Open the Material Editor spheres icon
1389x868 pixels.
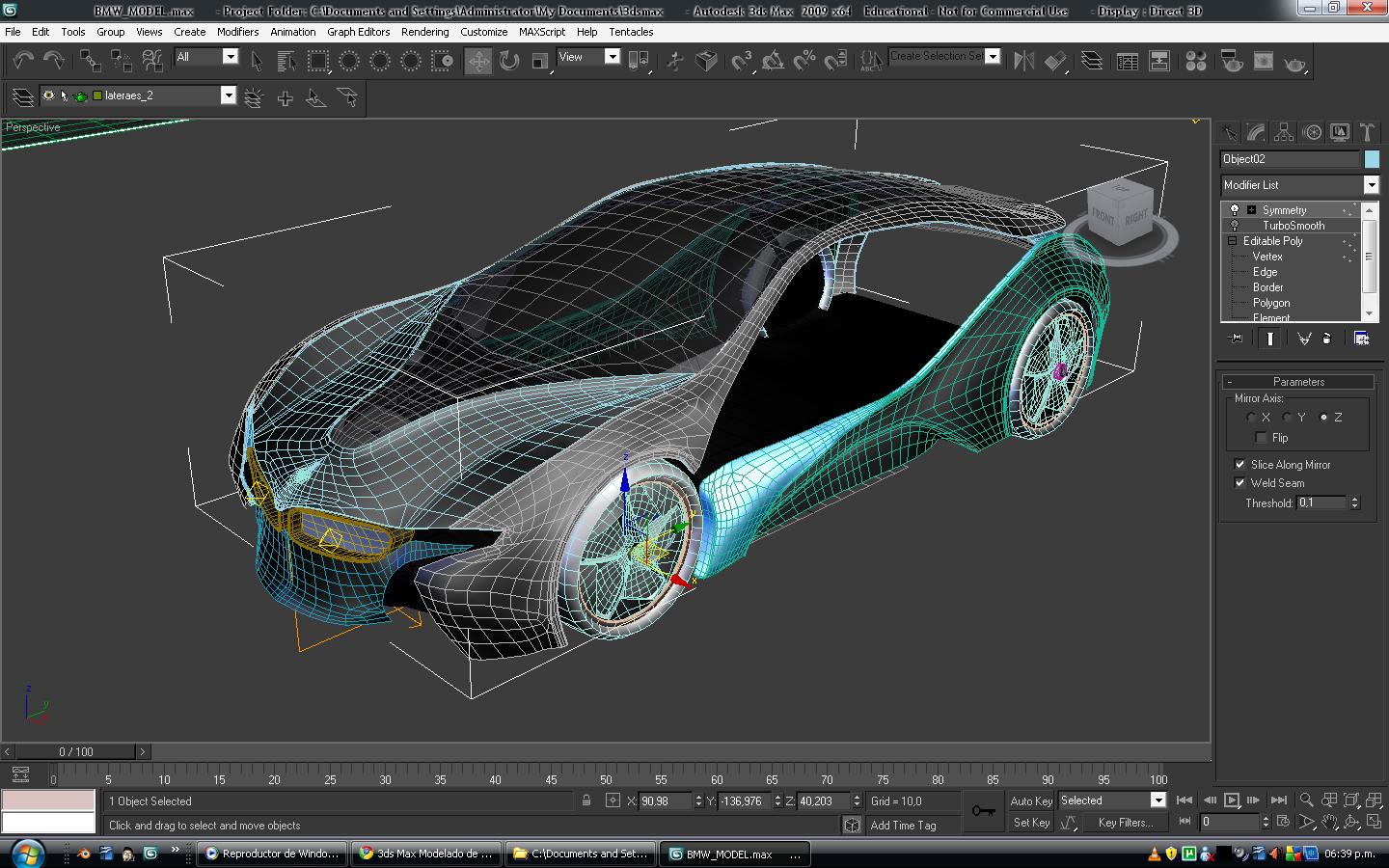pyautogui.click(x=1196, y=61)
